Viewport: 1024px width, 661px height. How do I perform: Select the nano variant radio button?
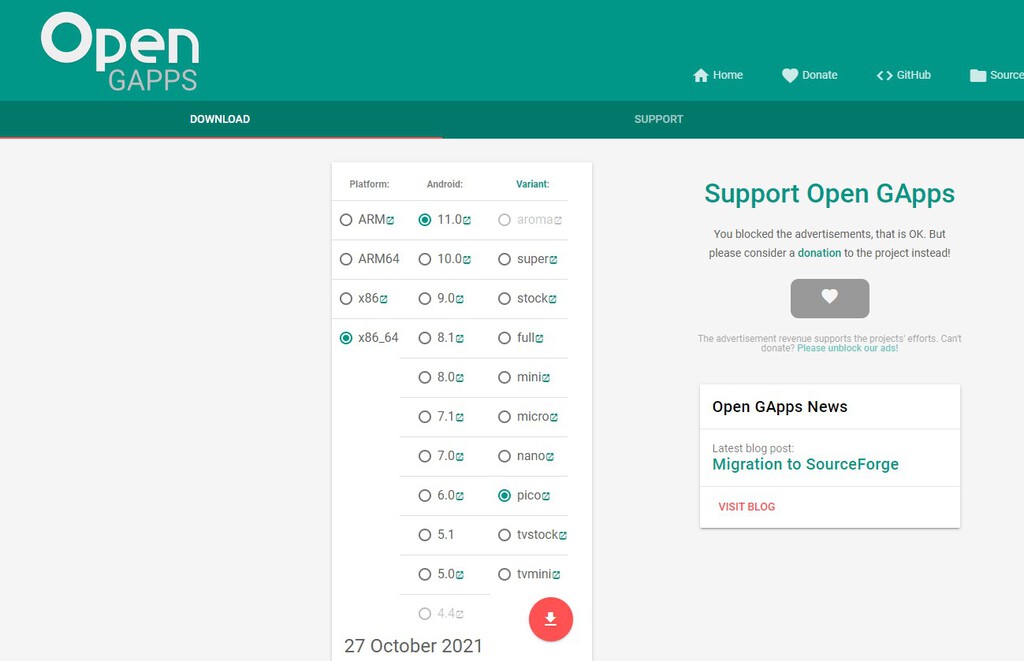505,456
